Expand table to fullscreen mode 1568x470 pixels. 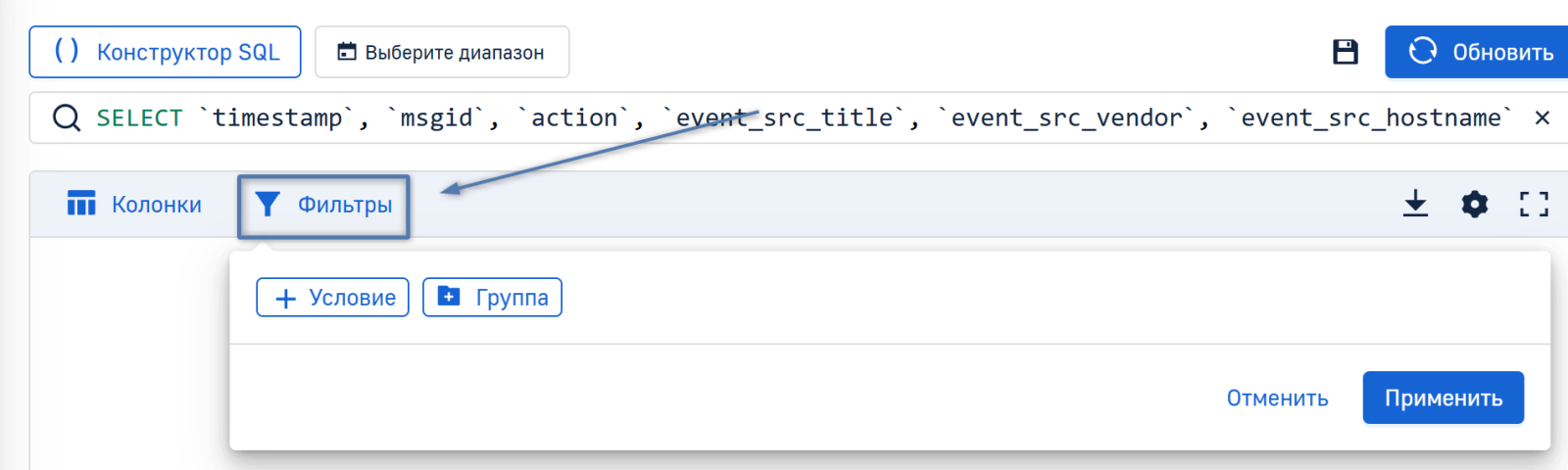tap(1534, 204)
